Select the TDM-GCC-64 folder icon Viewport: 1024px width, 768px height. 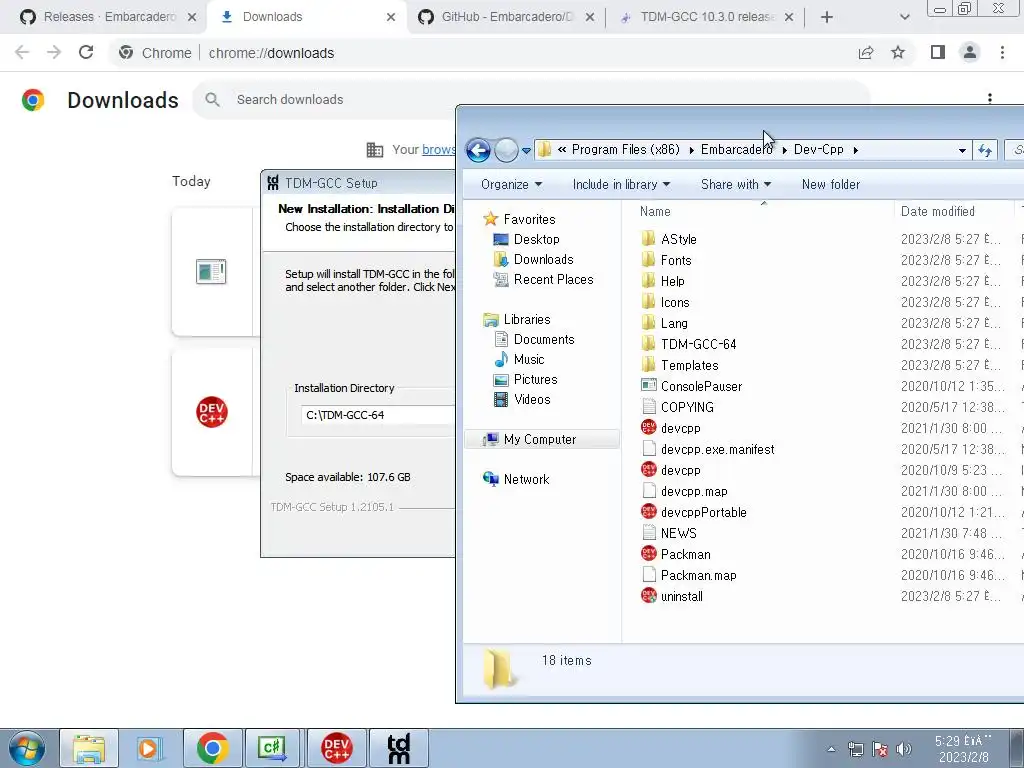coord(648,344)
